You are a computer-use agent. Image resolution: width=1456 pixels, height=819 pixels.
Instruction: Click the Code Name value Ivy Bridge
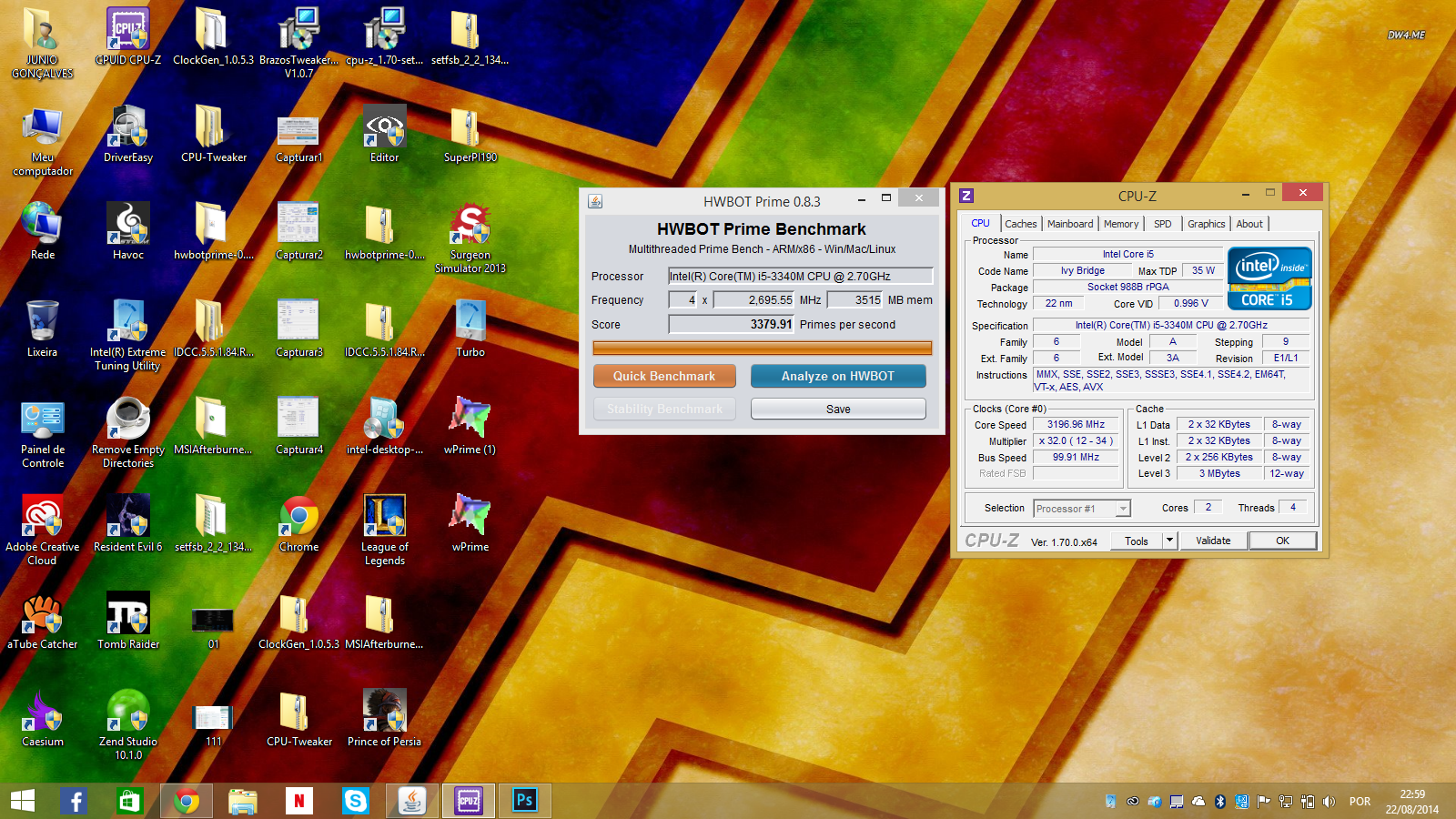(x=1082, y=271)
